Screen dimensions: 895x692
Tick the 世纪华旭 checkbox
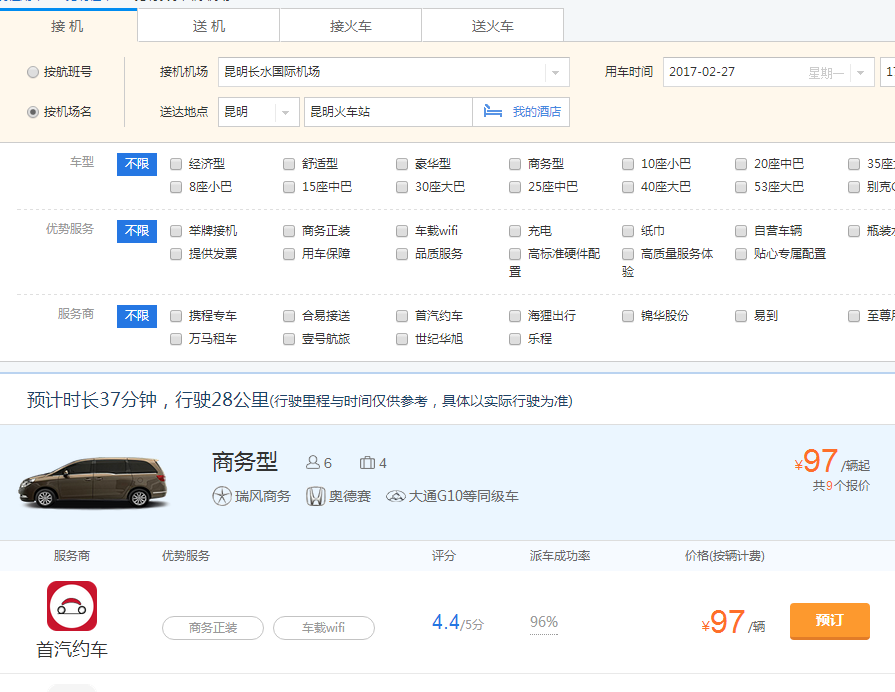tap(402, 339)
